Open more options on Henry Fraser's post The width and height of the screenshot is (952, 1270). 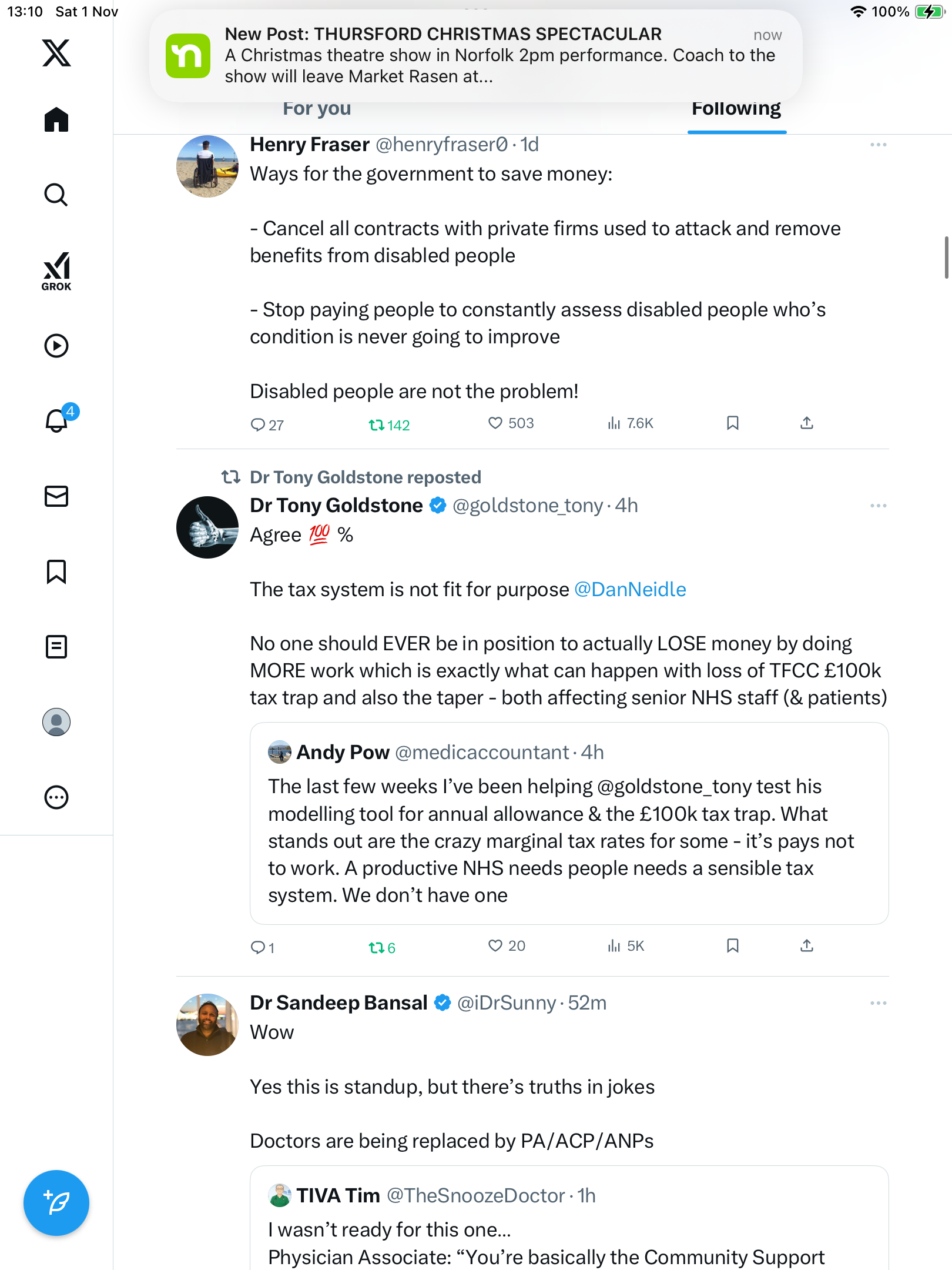click(878, 145)
